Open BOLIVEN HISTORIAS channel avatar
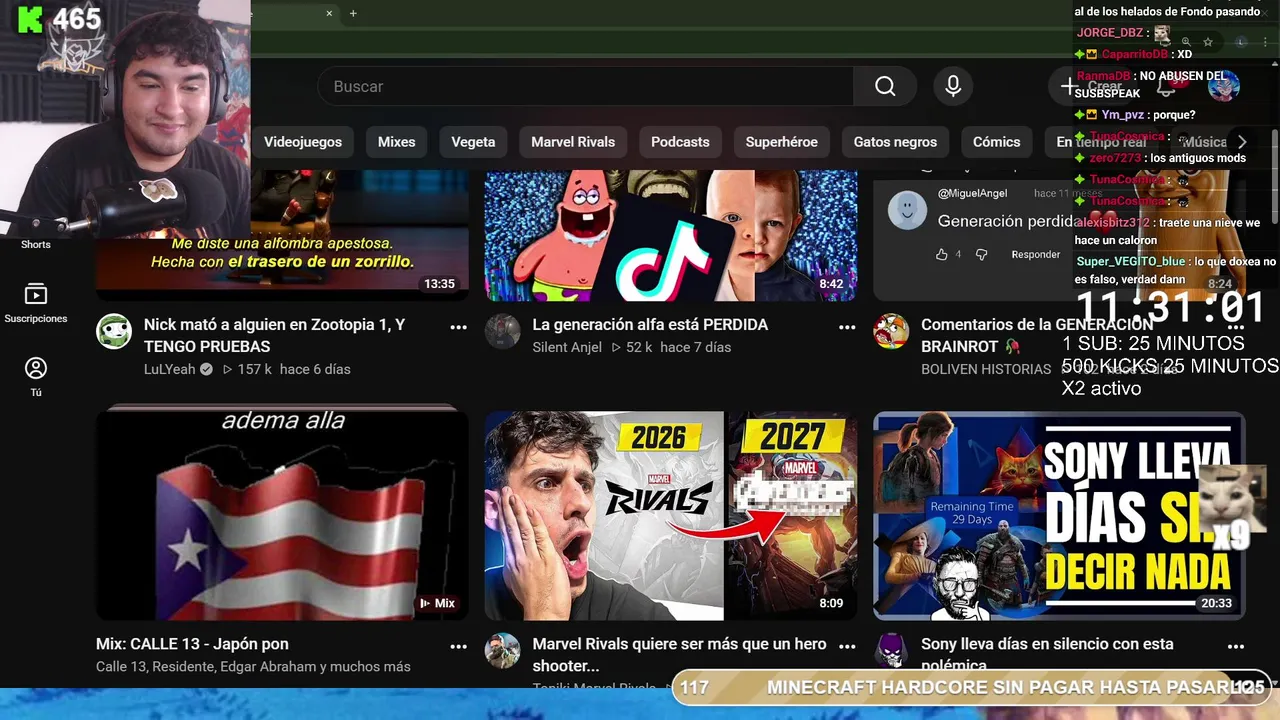This screenshot has width=1280, height=720. point(891,331)
